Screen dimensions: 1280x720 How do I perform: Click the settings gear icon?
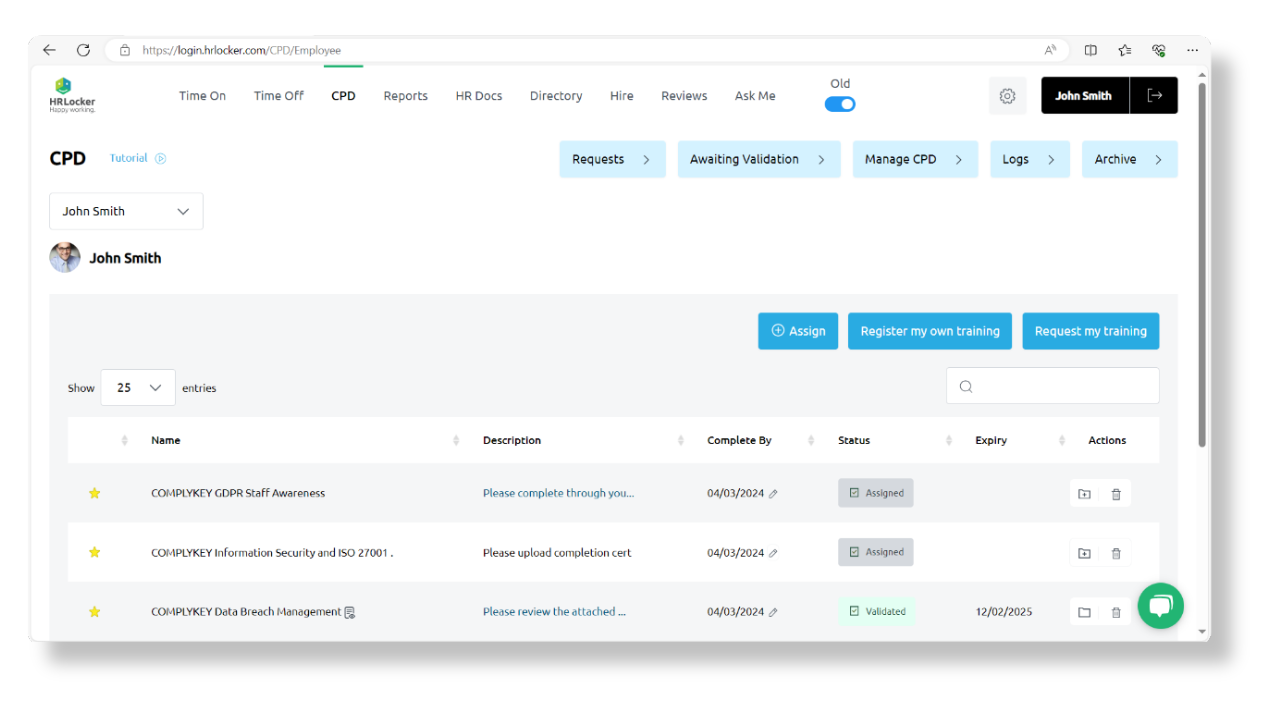[x=1007, y=95]
